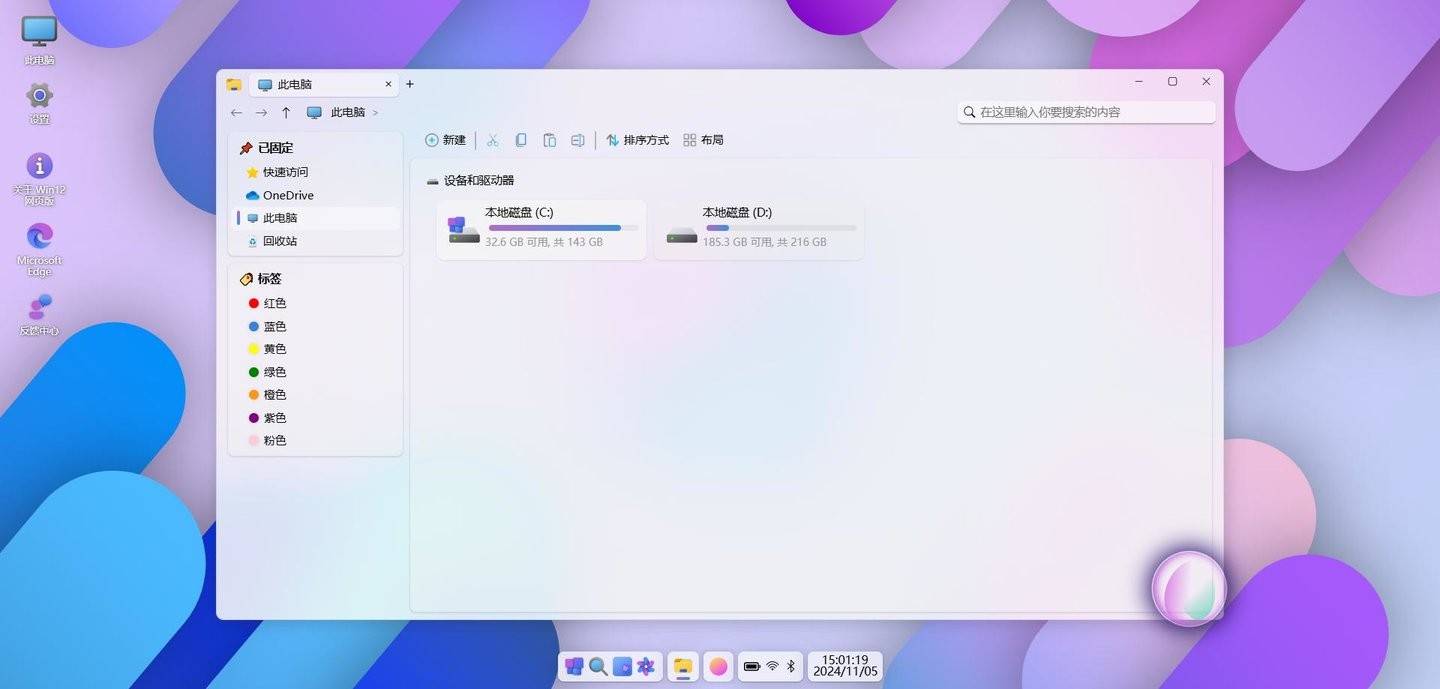Viewport: 1440px width, 689px height.
Task: Open 此电脑 desktop shortcut icon
Action: pos(39,40)
